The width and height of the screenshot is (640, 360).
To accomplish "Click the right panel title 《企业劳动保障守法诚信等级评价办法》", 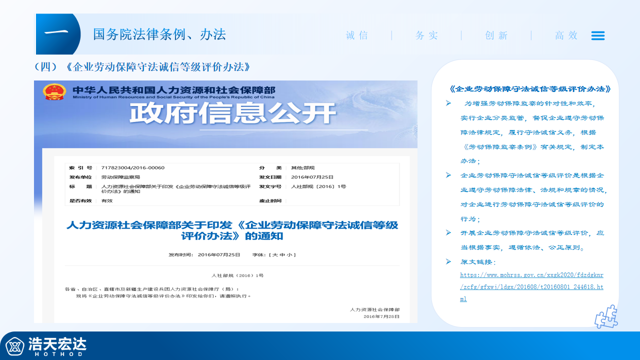I will (x=529, y=89).
